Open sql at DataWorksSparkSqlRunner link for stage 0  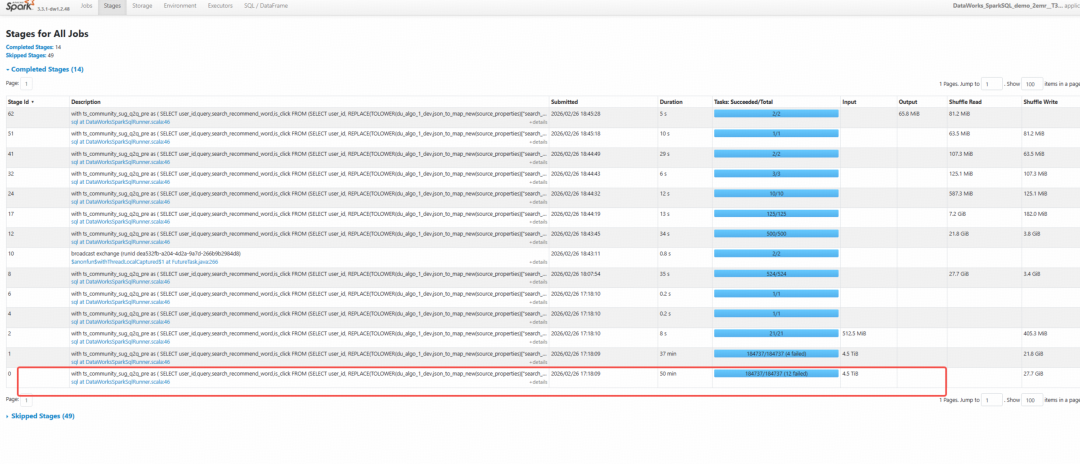(121, 381)
